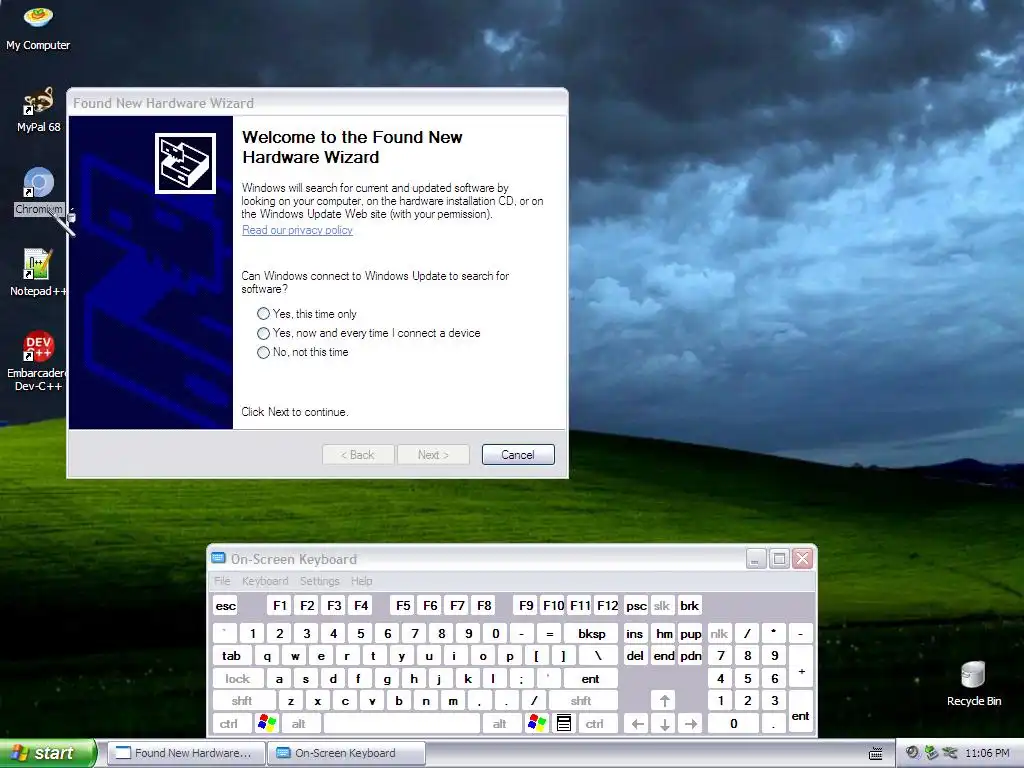Click the psc (print screen) key
The height and width of the screenshot is (768, 1024).
point(636,605)
